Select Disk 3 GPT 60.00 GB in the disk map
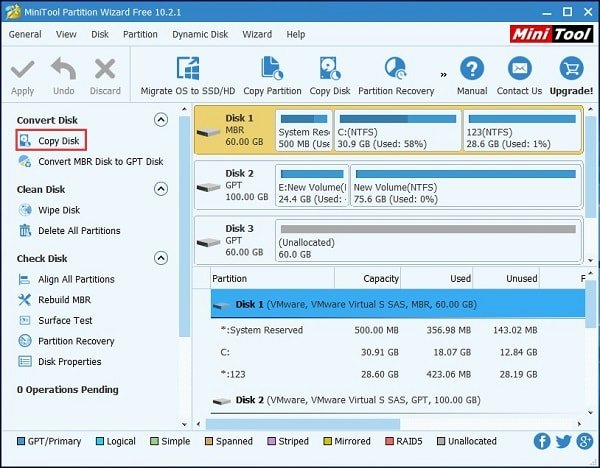 point(234,240)
